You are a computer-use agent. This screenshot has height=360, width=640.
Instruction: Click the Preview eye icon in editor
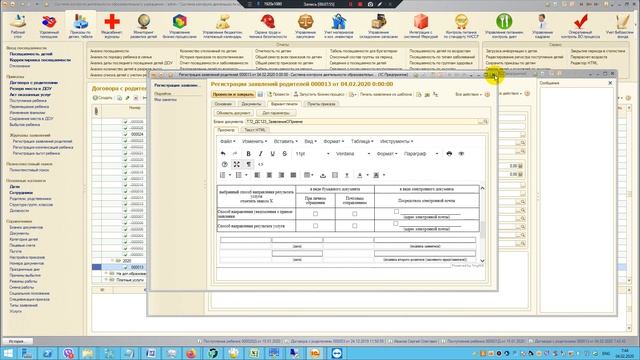click(461, 153)
